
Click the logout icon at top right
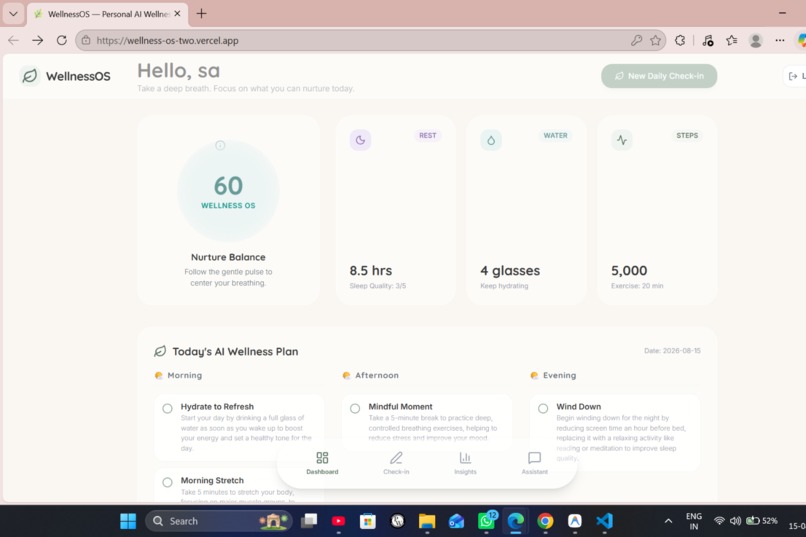[793, 76]
